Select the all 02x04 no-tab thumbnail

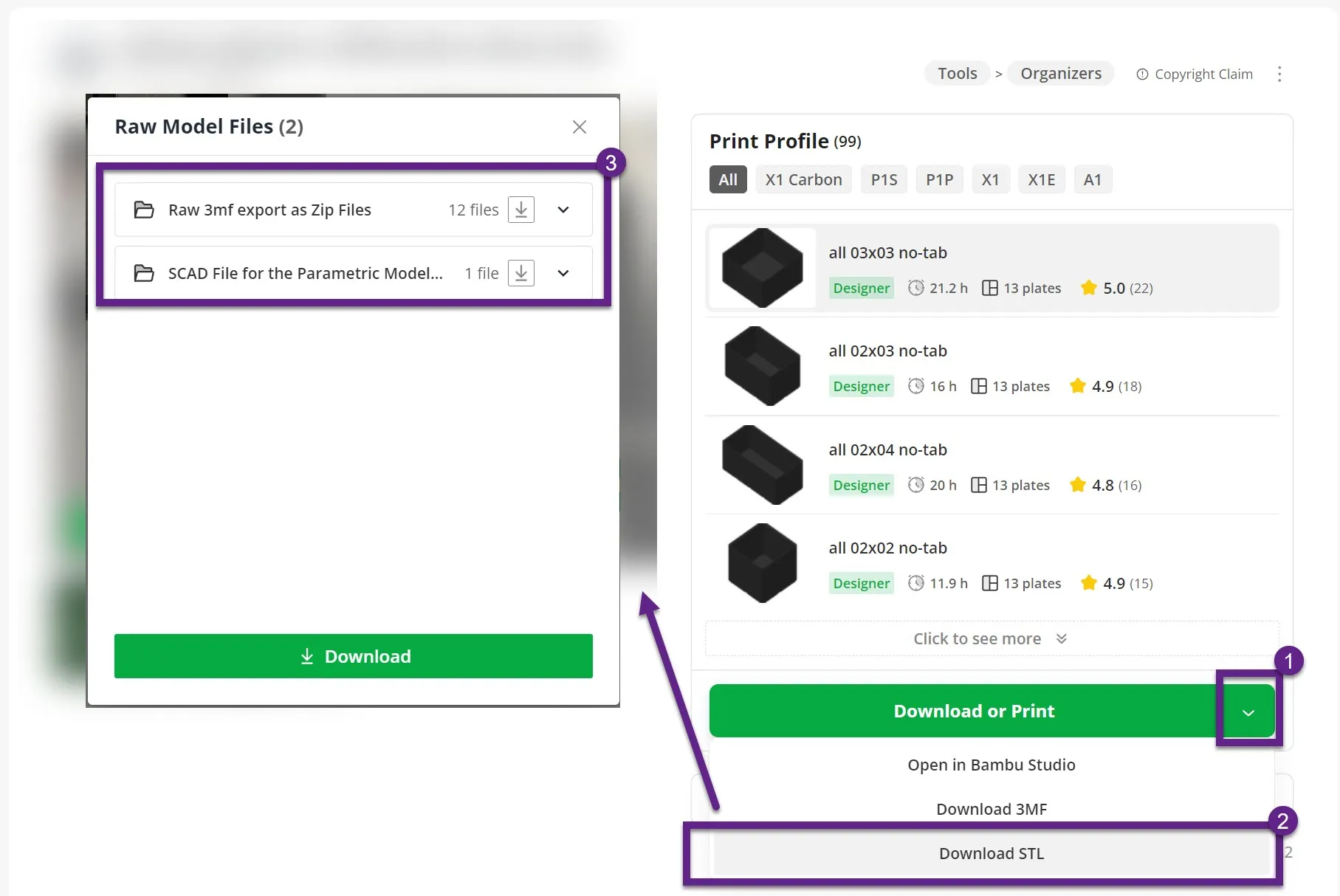(x=762, y=465)
